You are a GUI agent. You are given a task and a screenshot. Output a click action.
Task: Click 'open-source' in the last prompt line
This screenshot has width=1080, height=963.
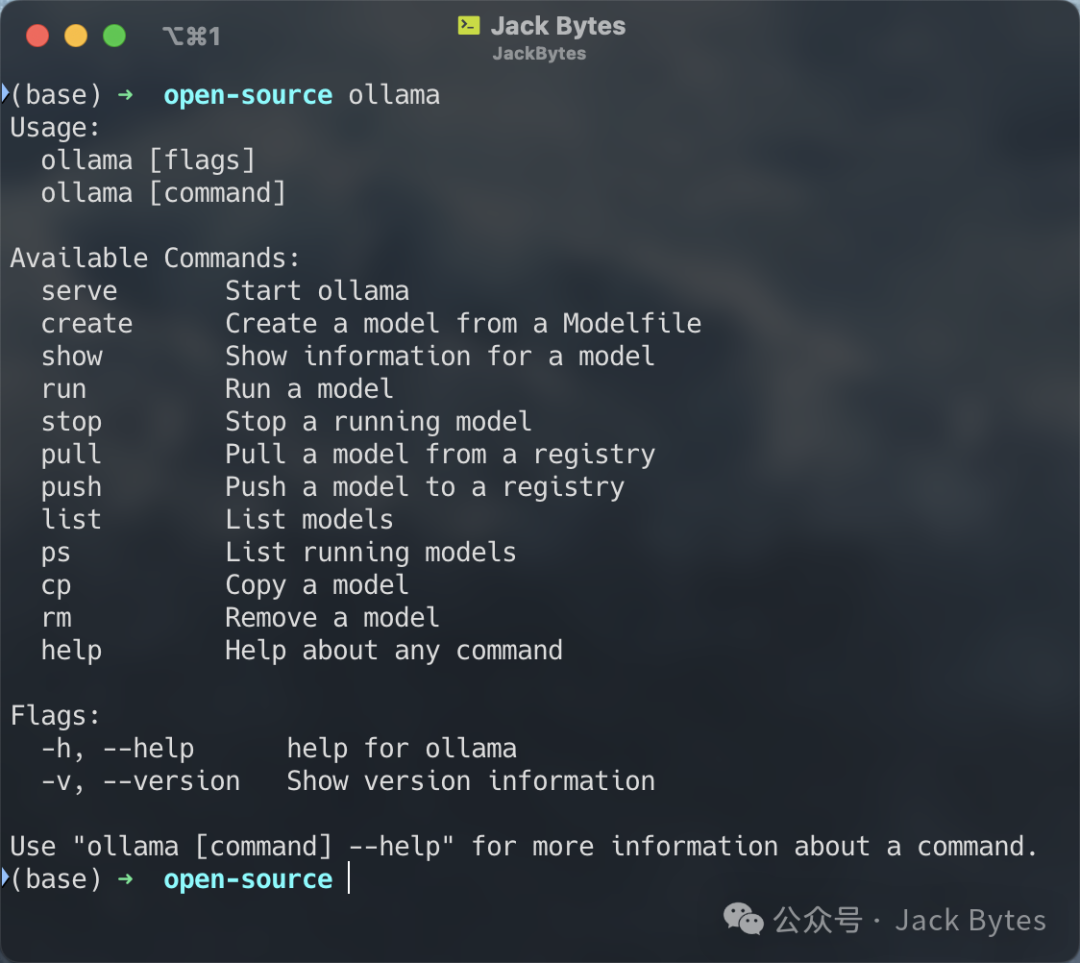point(248,880)
